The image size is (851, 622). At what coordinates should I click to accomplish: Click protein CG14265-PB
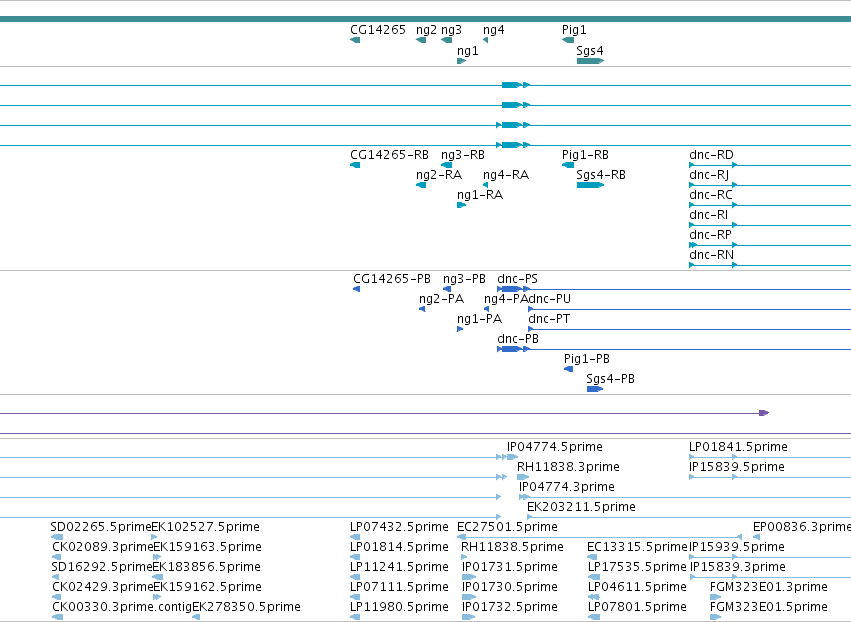click(x=357, y=289)
